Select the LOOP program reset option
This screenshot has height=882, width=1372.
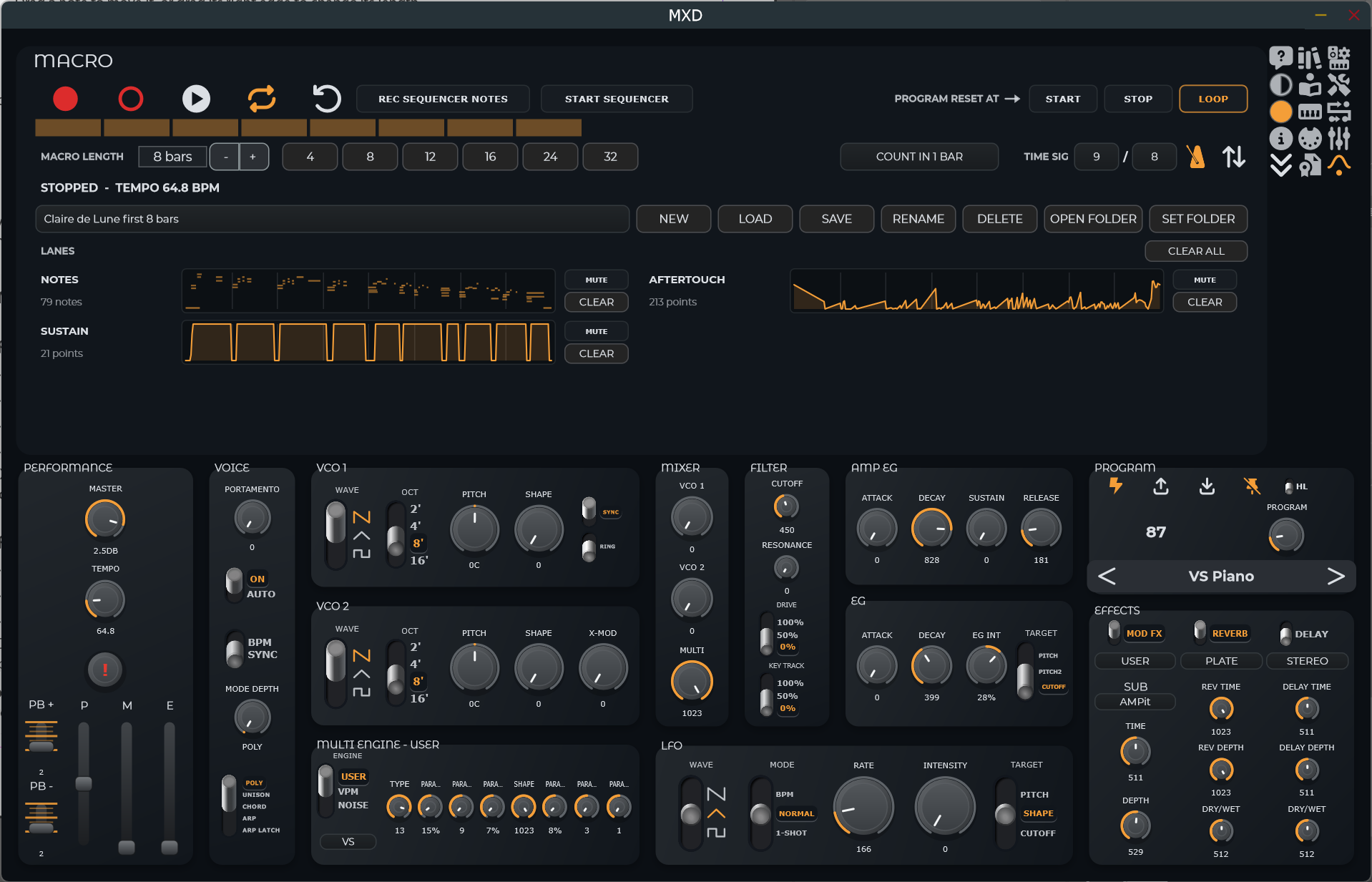coord(1213,99)
